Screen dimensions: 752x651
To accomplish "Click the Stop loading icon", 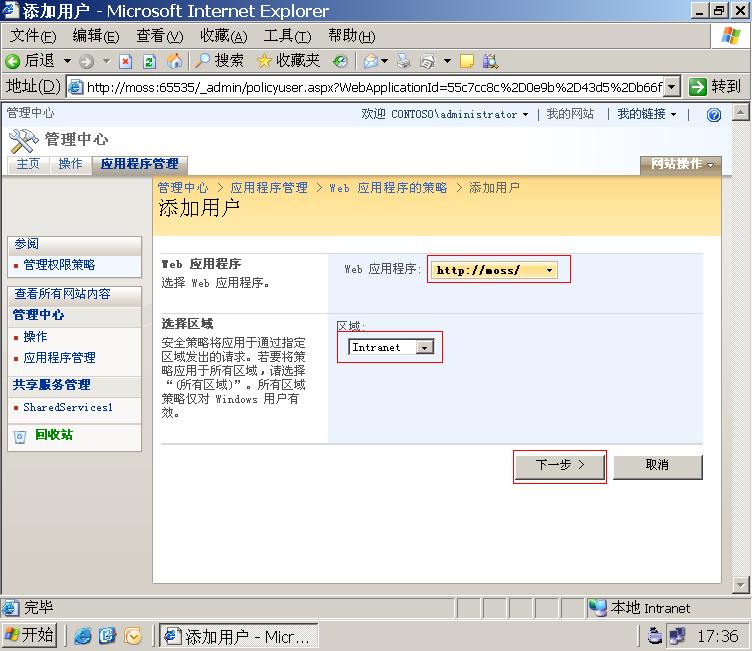I will tap(125, 61).
